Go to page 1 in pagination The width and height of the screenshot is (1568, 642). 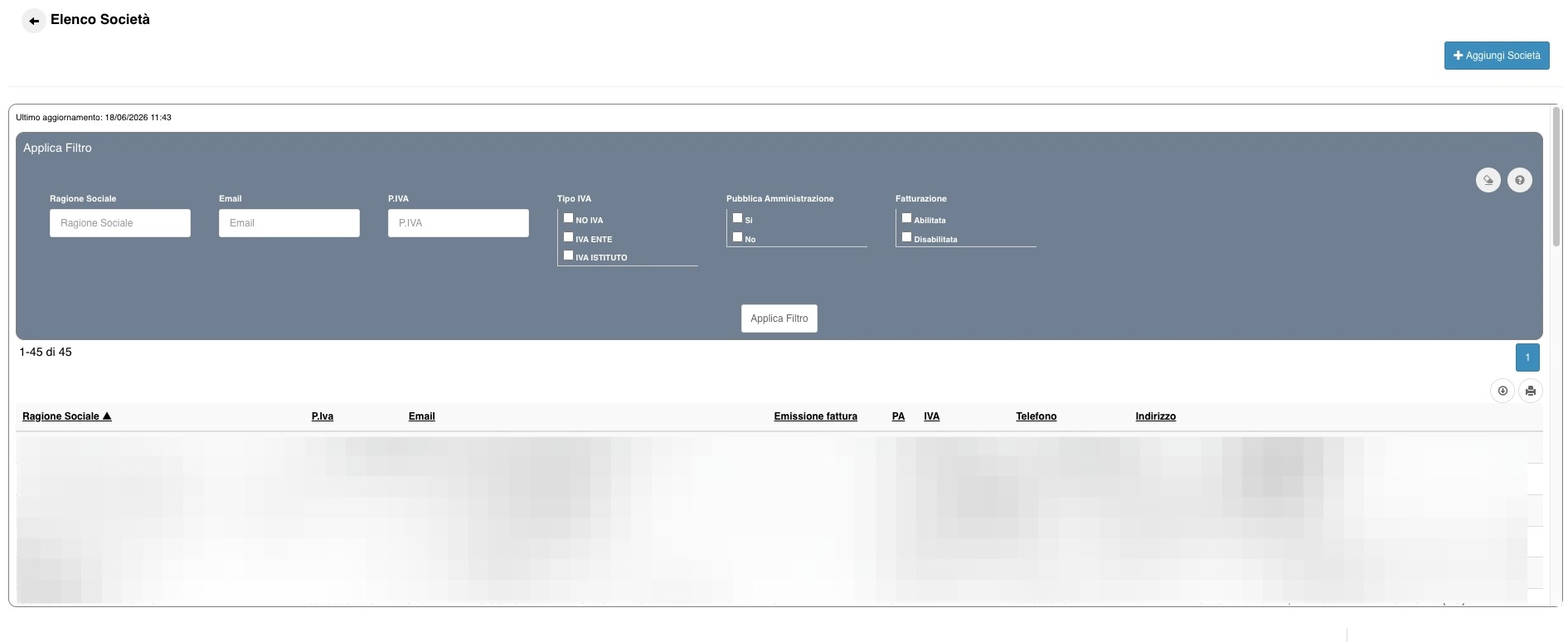[1527, 357]
